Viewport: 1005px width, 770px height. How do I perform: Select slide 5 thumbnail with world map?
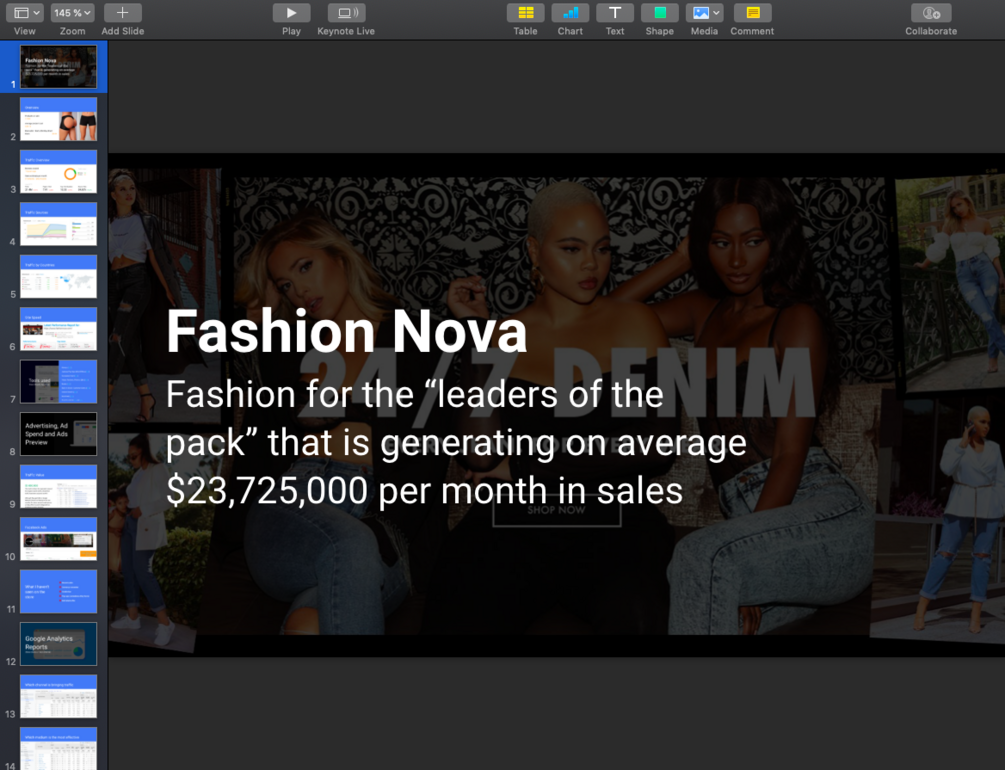point(58,276)
